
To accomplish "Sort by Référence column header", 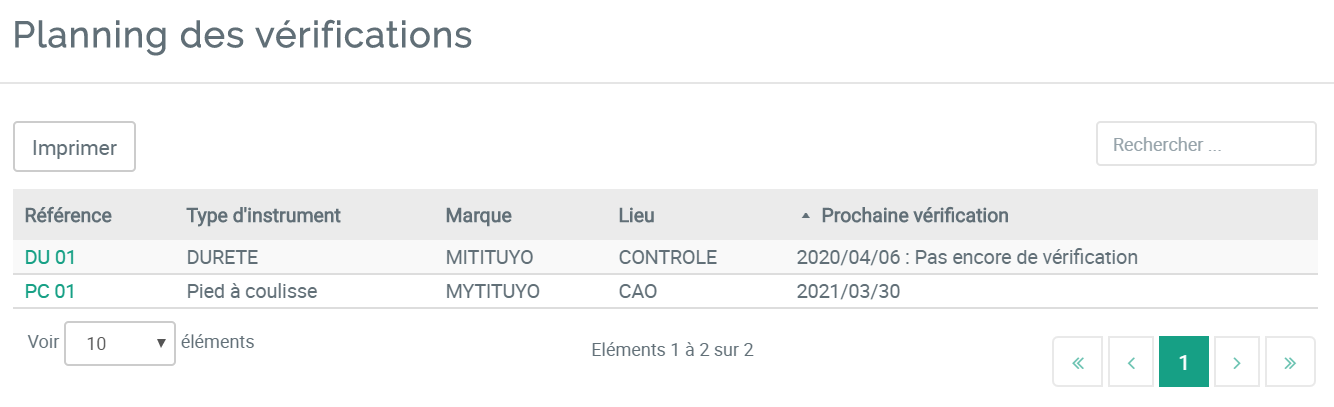I will click(68, 215).
